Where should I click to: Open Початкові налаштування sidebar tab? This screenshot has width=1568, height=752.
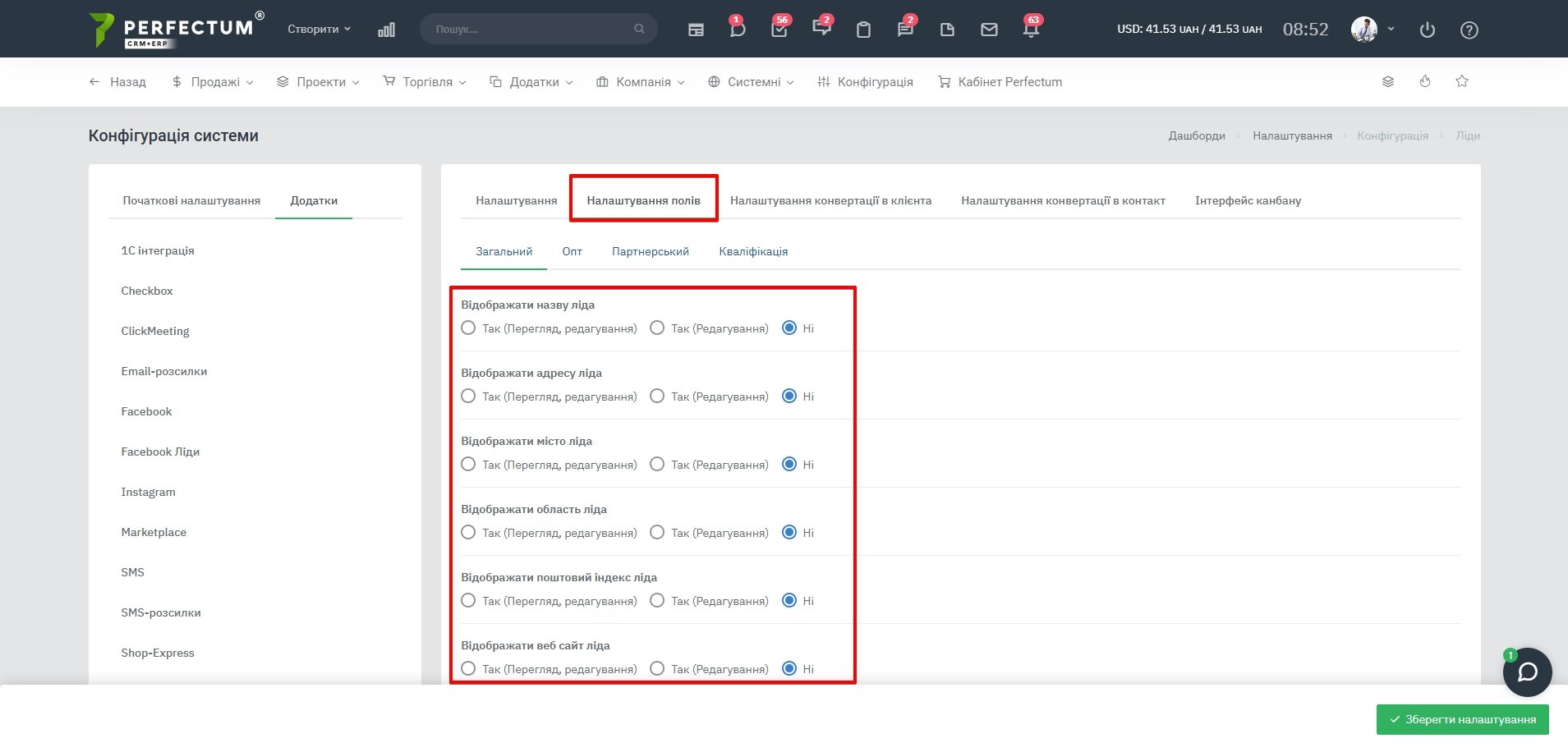click(191, 200)
